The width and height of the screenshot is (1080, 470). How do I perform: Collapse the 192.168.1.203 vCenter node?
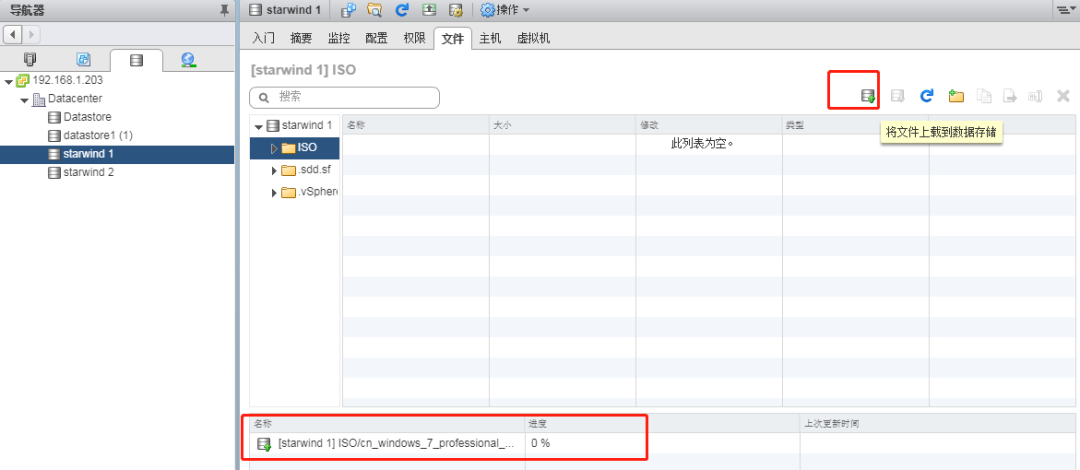[8, 81]
